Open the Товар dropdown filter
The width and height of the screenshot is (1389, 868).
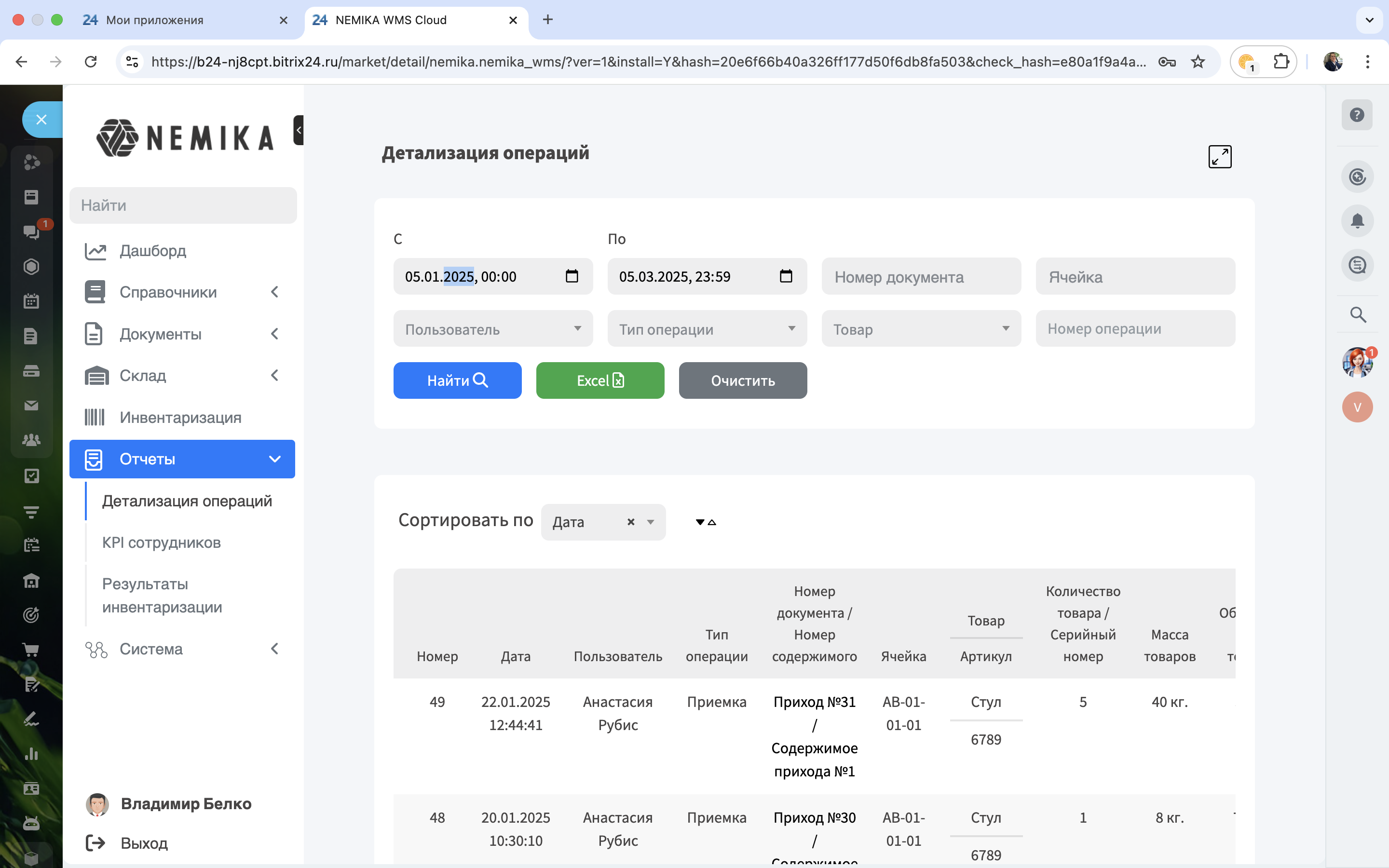(x=921, y=329)
